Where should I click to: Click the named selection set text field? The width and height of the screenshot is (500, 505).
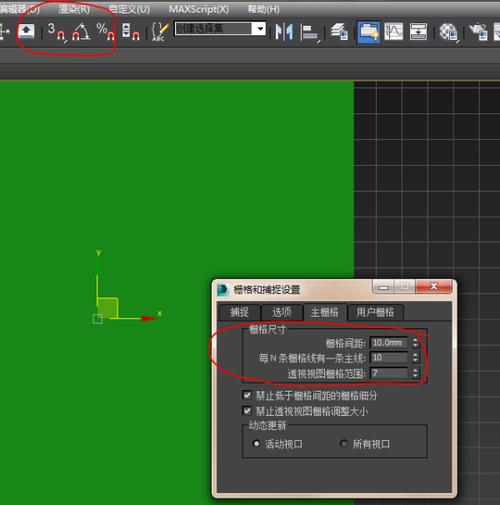click(213, 29)
